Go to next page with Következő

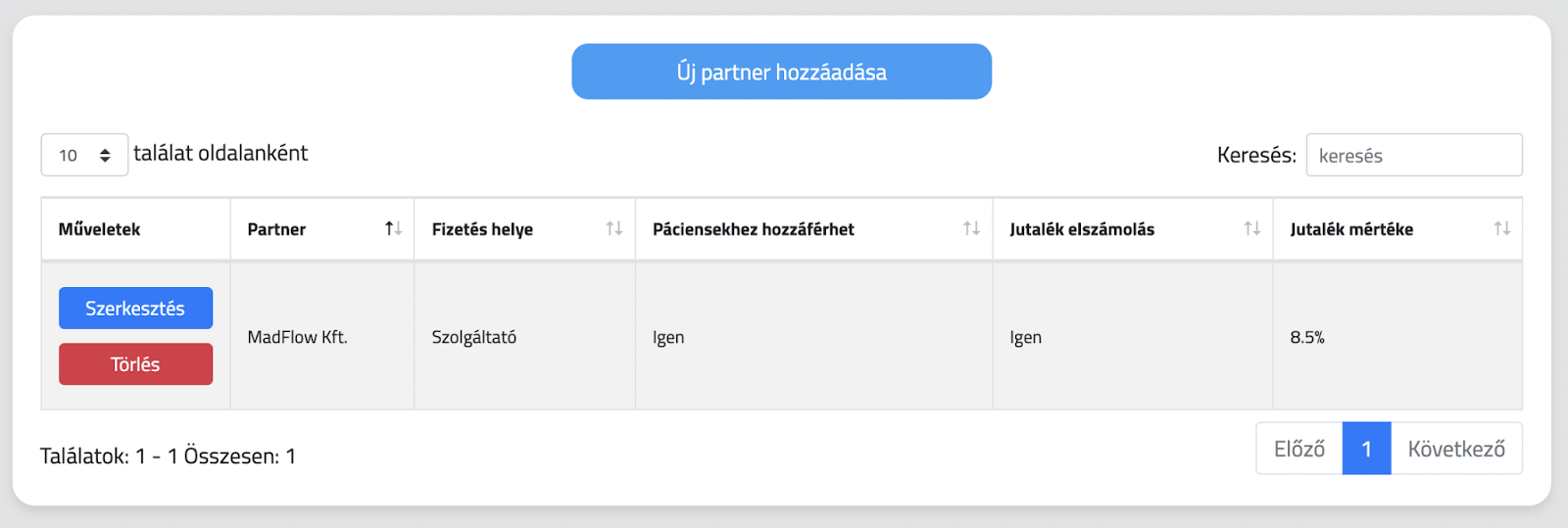(1456, 449)
